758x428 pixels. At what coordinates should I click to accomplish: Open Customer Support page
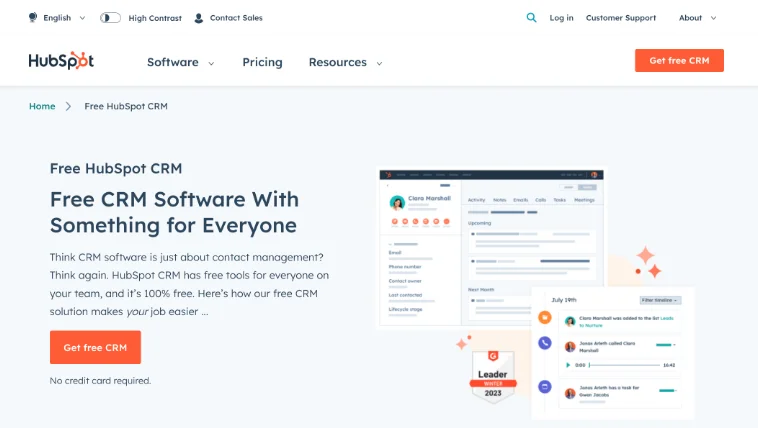(x=621, y=18)
